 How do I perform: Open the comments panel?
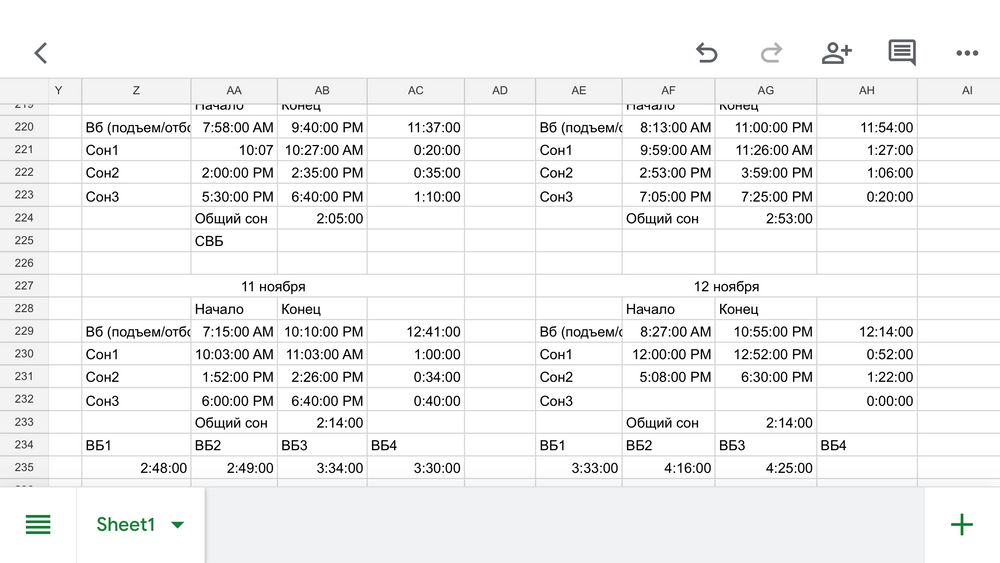click(x=902, y=53)
